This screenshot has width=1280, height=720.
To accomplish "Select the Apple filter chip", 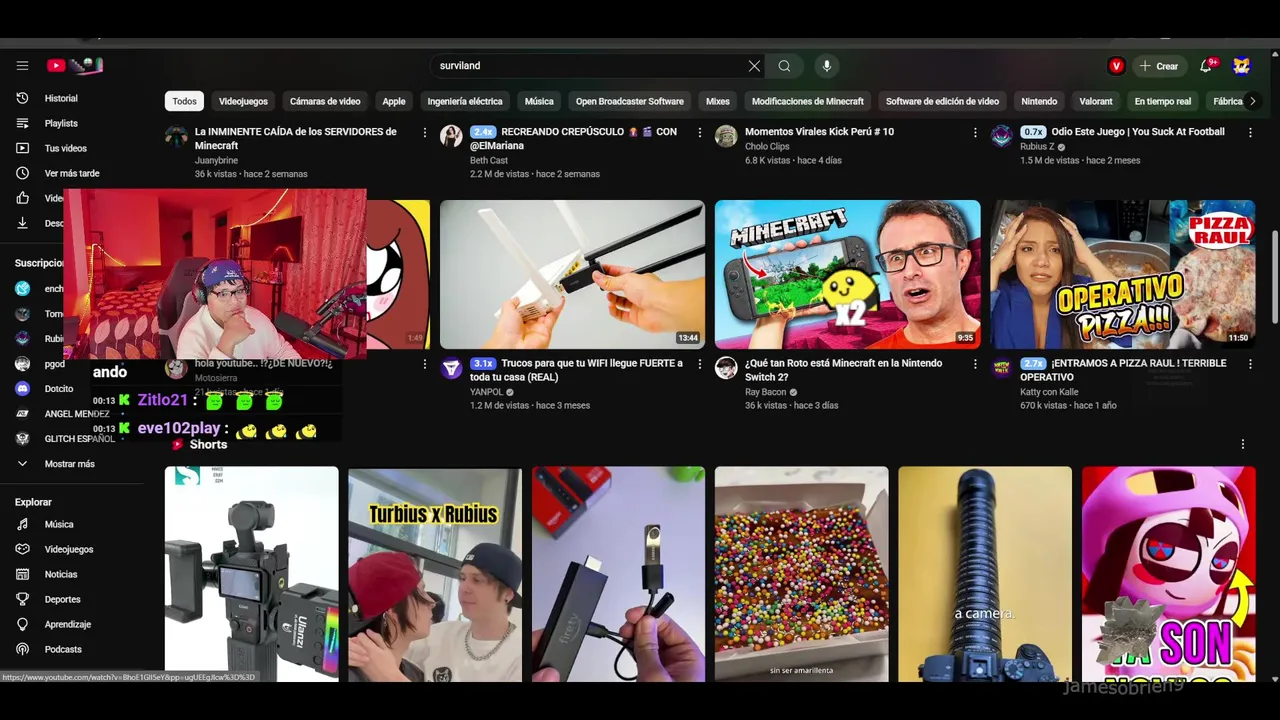I will 394,101.
